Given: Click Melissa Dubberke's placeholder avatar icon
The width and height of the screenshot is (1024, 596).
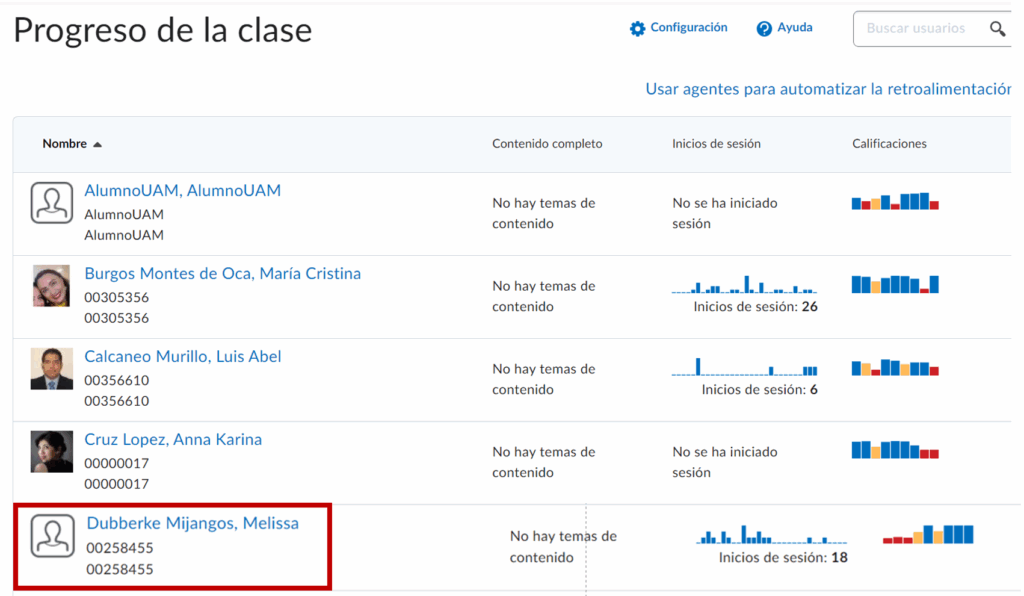Looking at the screenshot, I should (52, 536).
